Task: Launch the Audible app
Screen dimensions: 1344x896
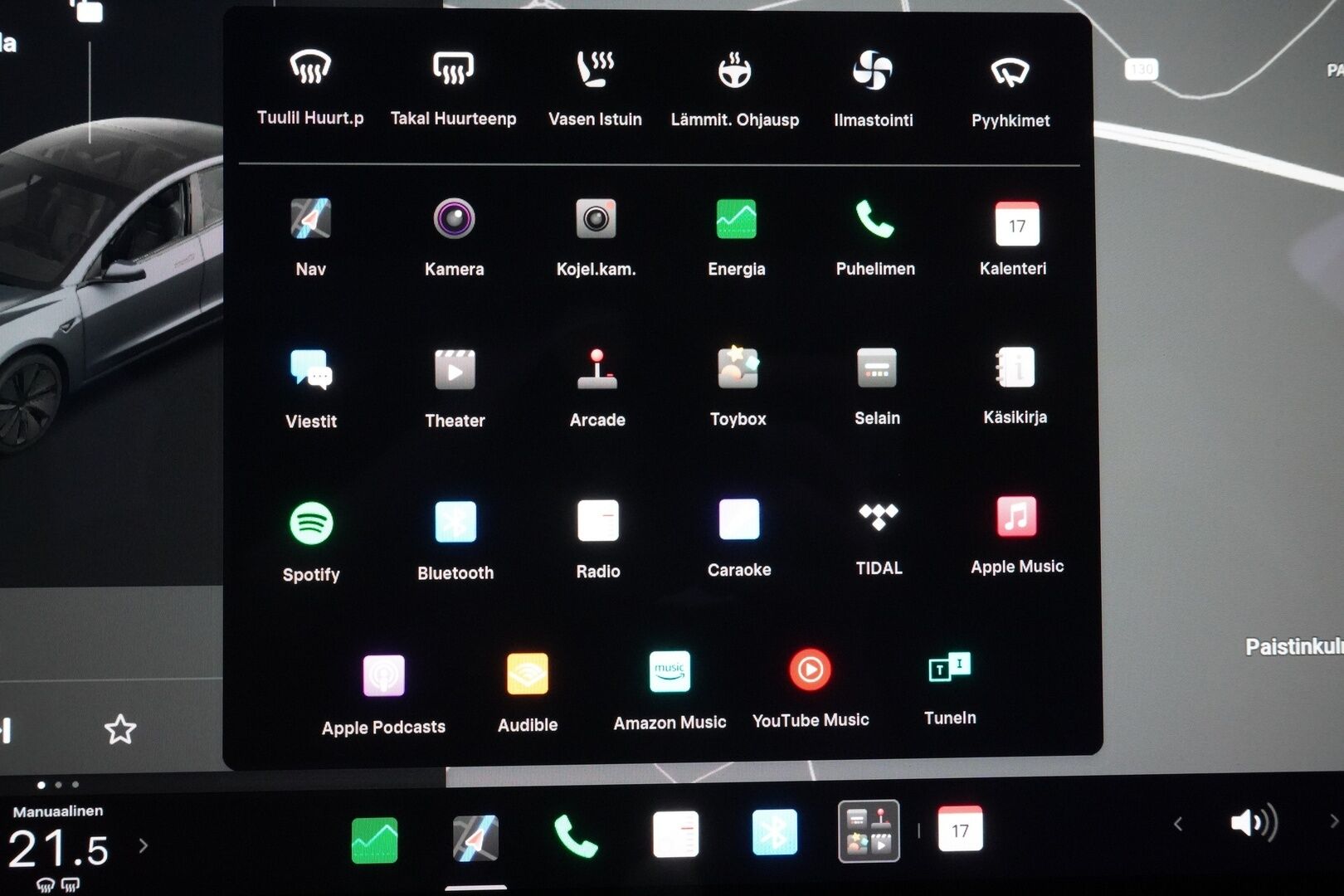Action: point(528,693)
